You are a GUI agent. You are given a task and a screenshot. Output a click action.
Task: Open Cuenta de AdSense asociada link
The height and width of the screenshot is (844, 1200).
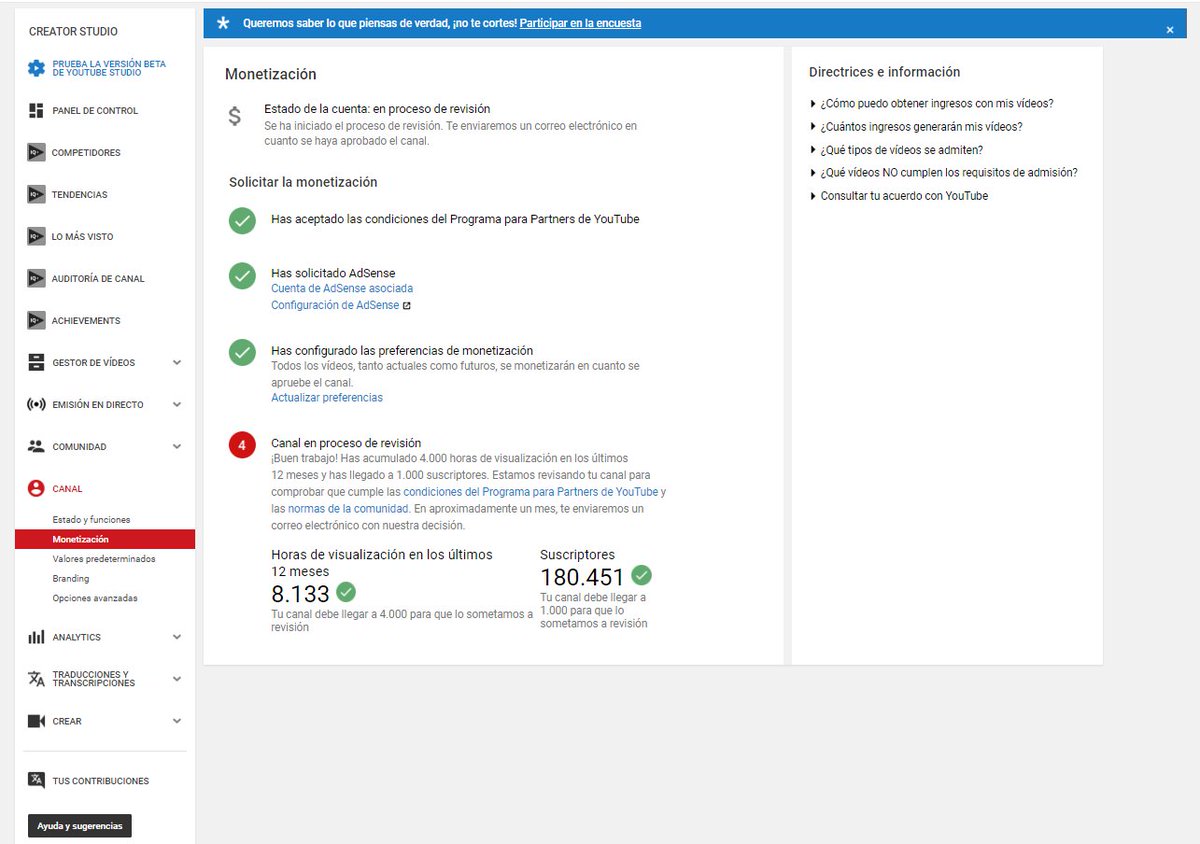[342, 289]
